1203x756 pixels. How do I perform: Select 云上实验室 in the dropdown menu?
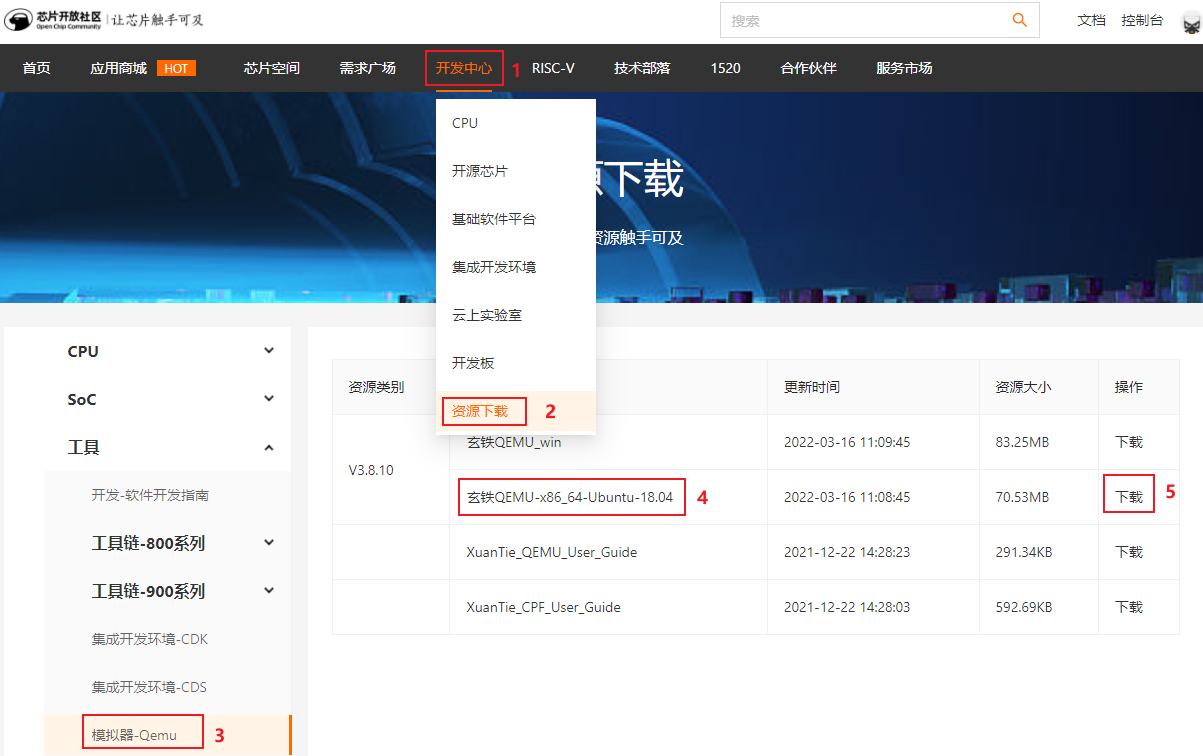click(x=516, y=315)
